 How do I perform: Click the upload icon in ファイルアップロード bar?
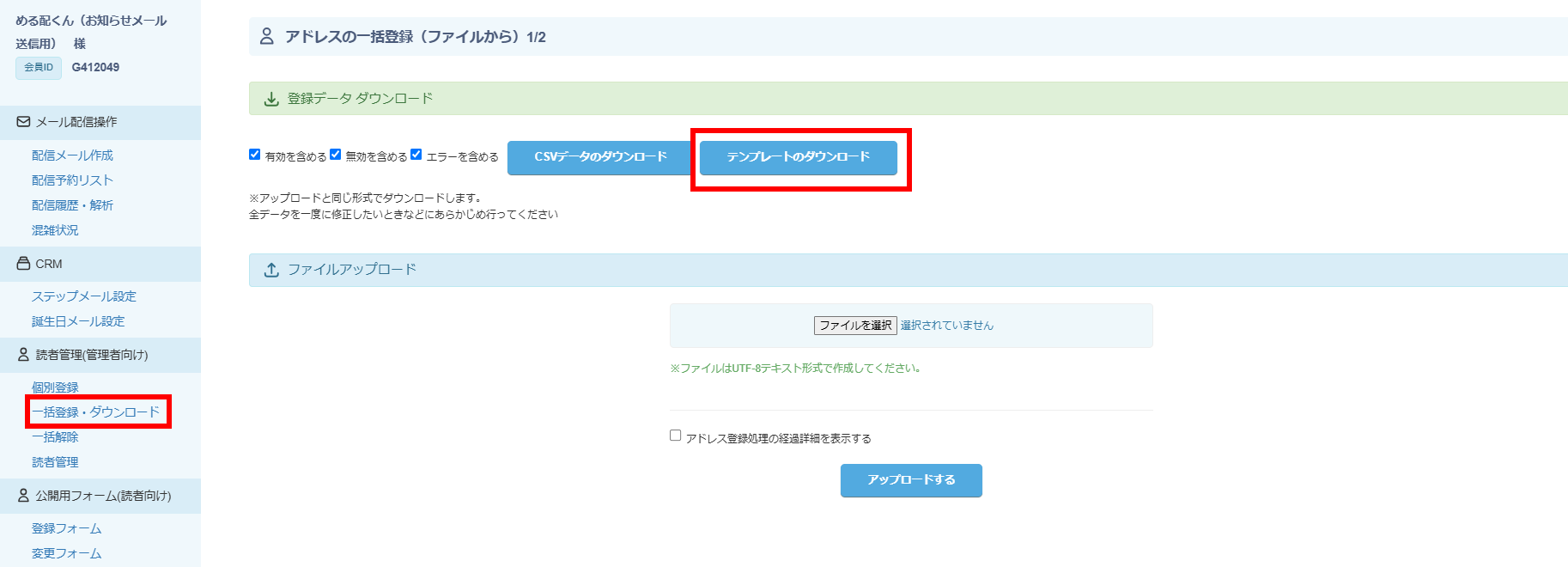(x=271, y=270)
